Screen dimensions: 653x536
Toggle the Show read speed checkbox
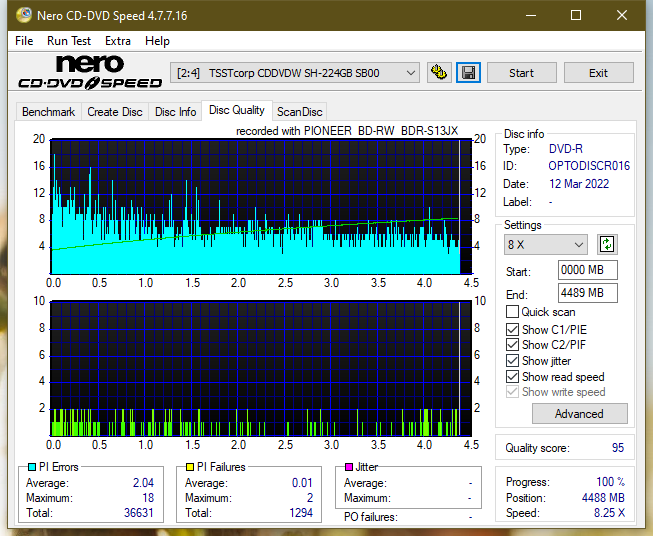tap(512, 376)
